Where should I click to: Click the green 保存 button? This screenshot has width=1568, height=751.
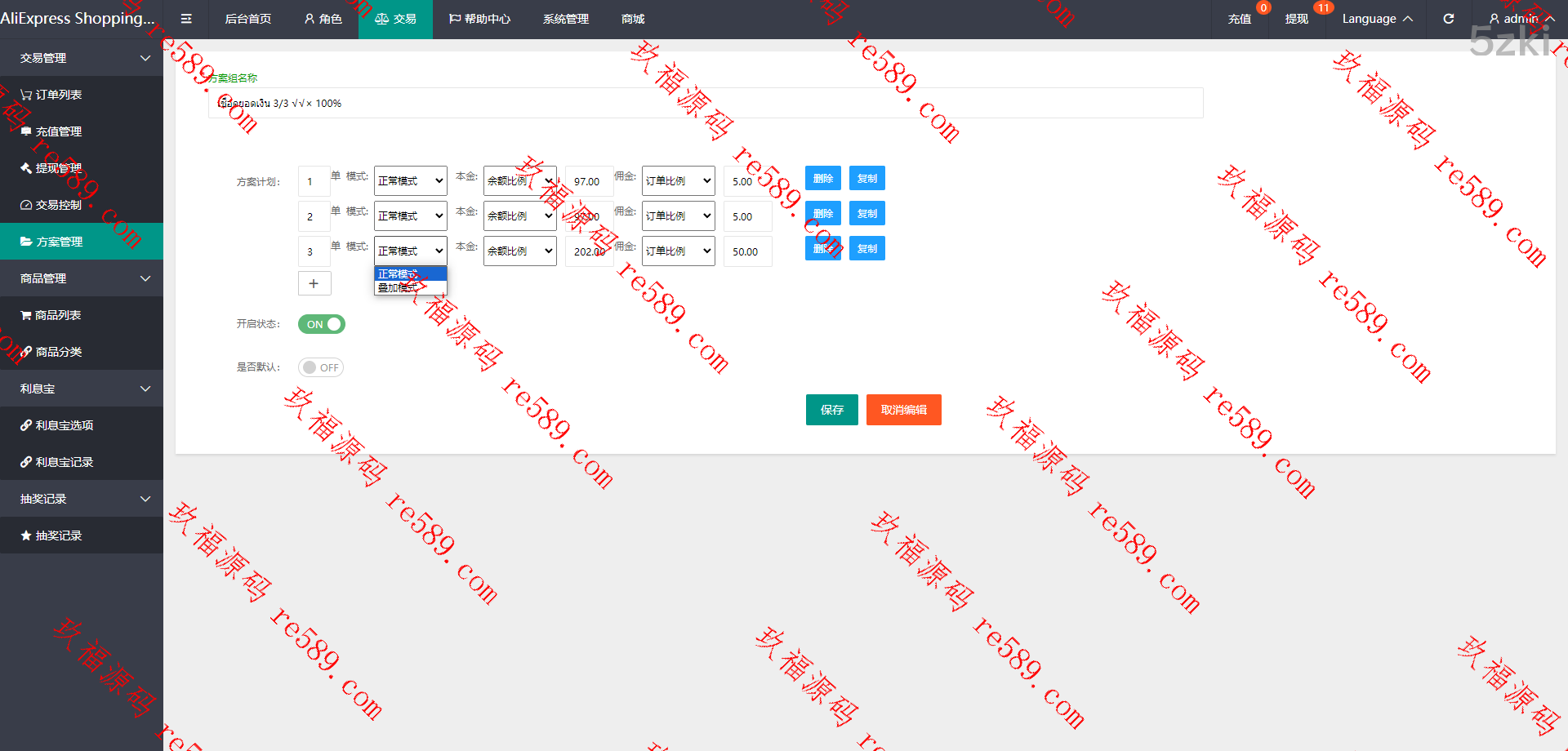point(831,410)
